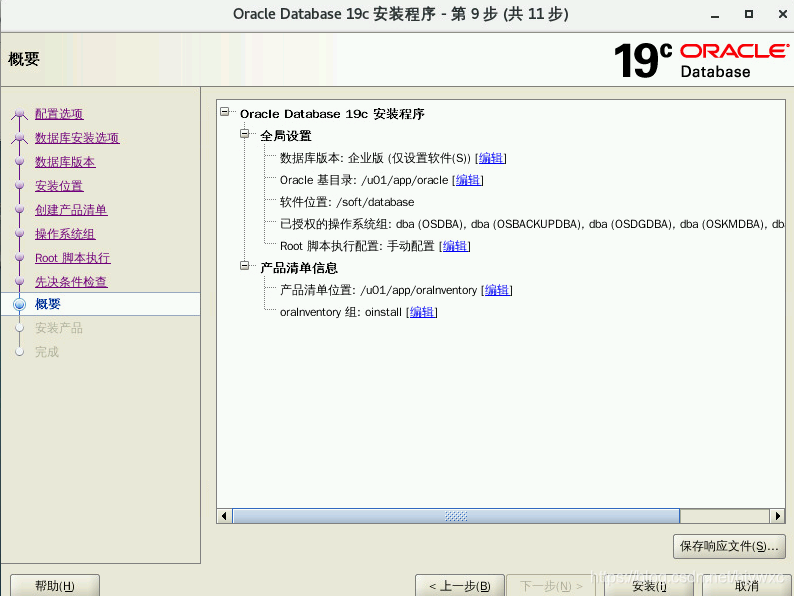Screen dimensions: 794x596
Task: Click the 帮助(H) button
Action: coord(55,586)
